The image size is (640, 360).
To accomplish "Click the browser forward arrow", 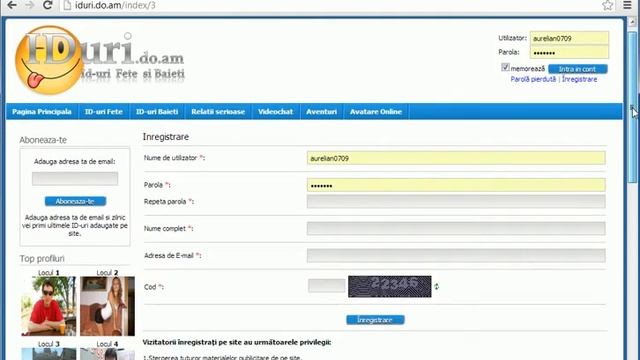I will click(29, 5).
